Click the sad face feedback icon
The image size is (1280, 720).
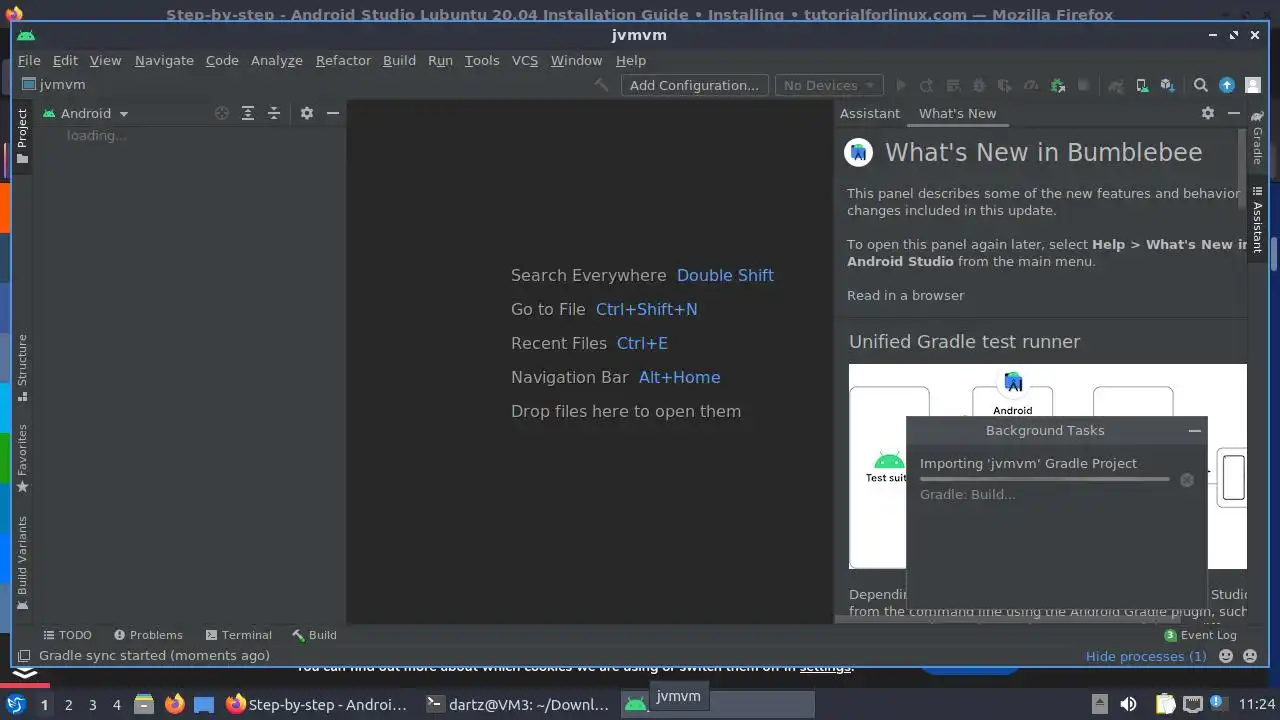[1250, 656]
